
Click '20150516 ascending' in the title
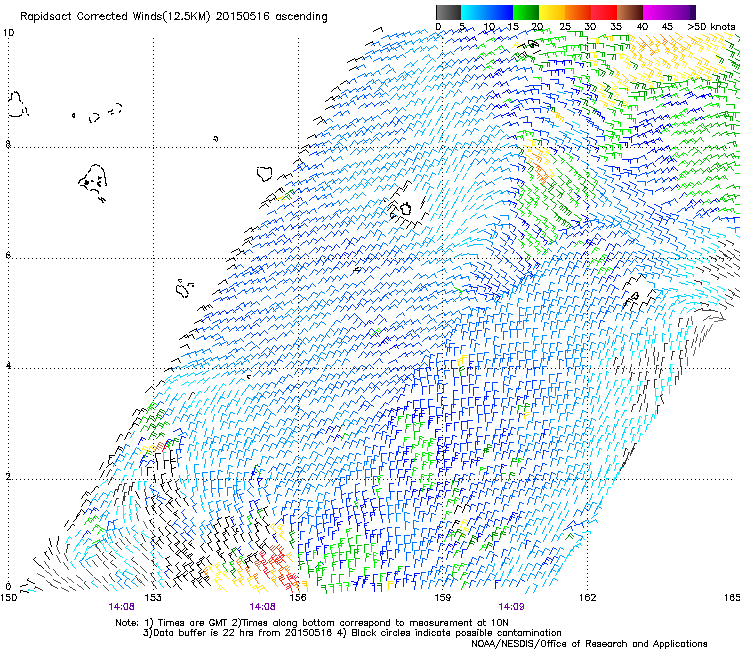tap(271, 17)
